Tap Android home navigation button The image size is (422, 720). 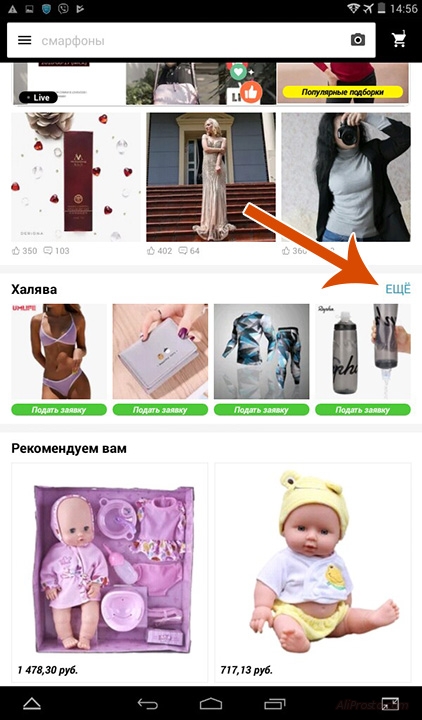tap(211, 704)
